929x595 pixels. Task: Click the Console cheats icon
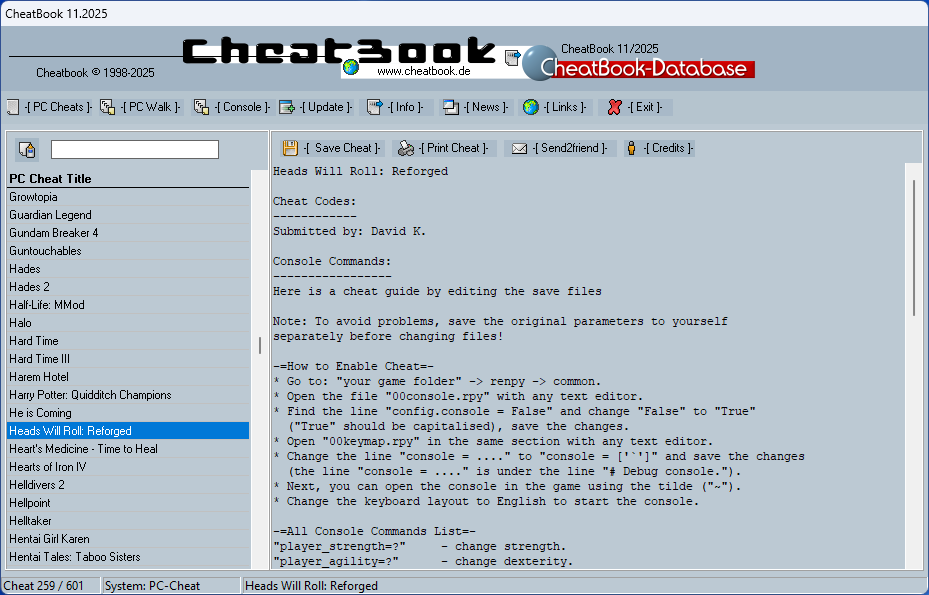(200, 106)
